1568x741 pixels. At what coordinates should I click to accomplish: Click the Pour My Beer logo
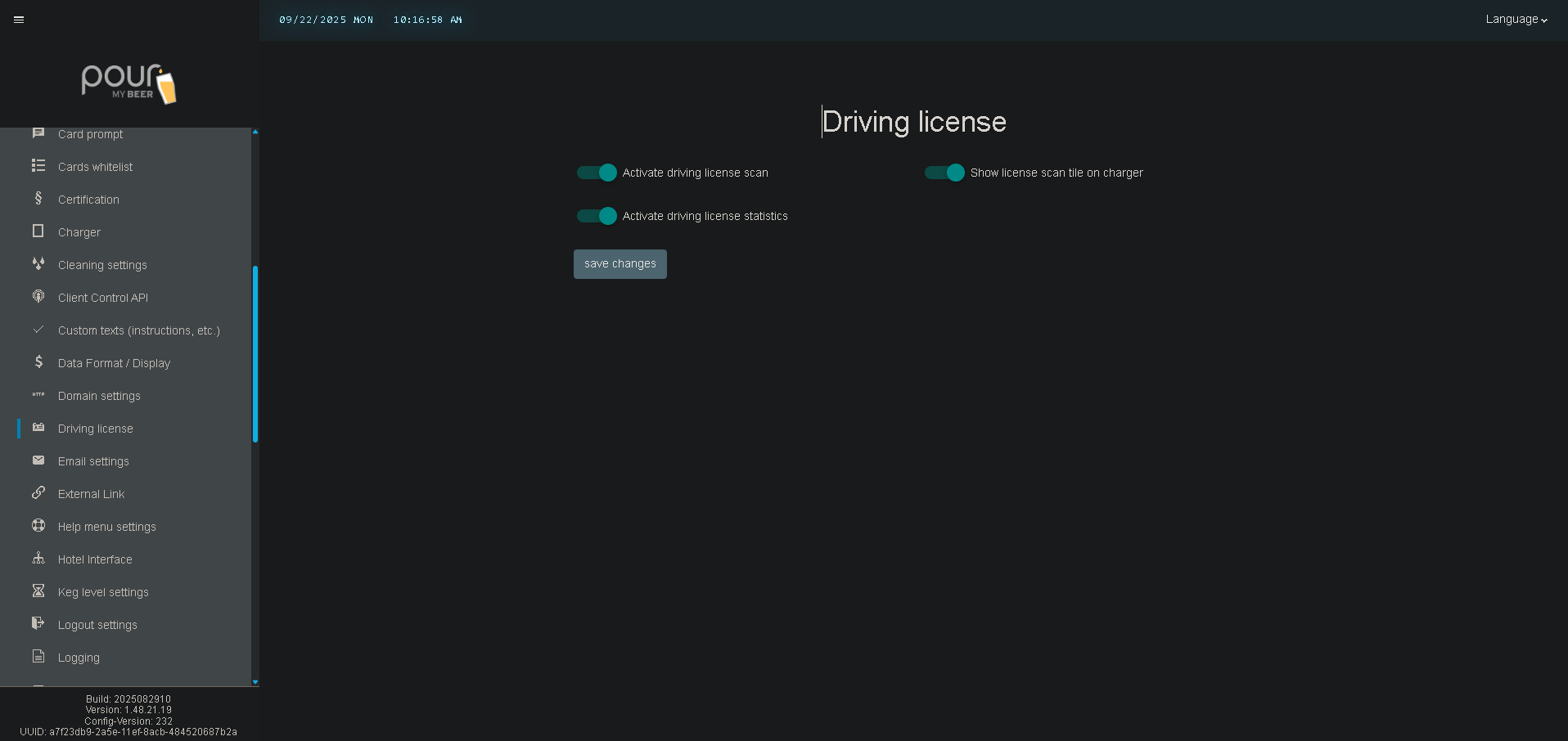click(128, 83)
